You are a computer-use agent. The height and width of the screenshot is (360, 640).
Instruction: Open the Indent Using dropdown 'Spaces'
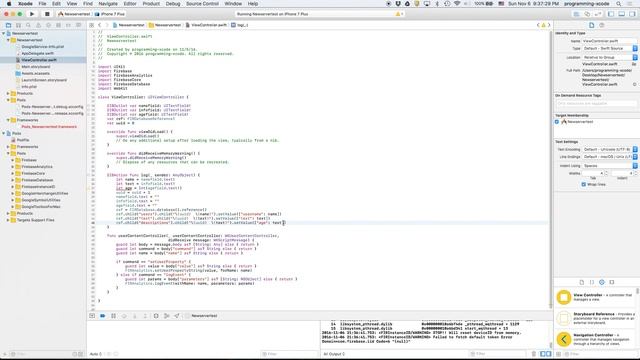click(x=610, y=166)
